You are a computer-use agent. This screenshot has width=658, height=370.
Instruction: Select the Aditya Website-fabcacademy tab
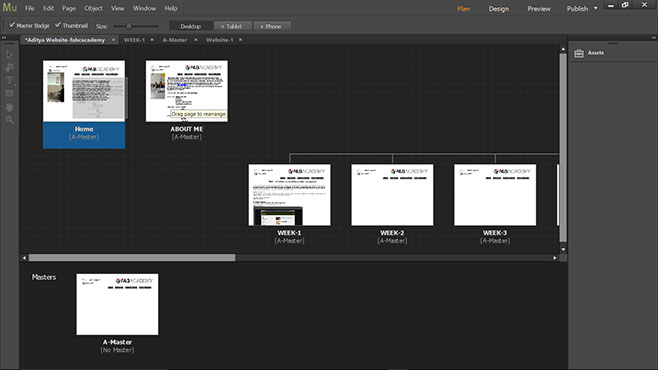click(x=65, y=40)
